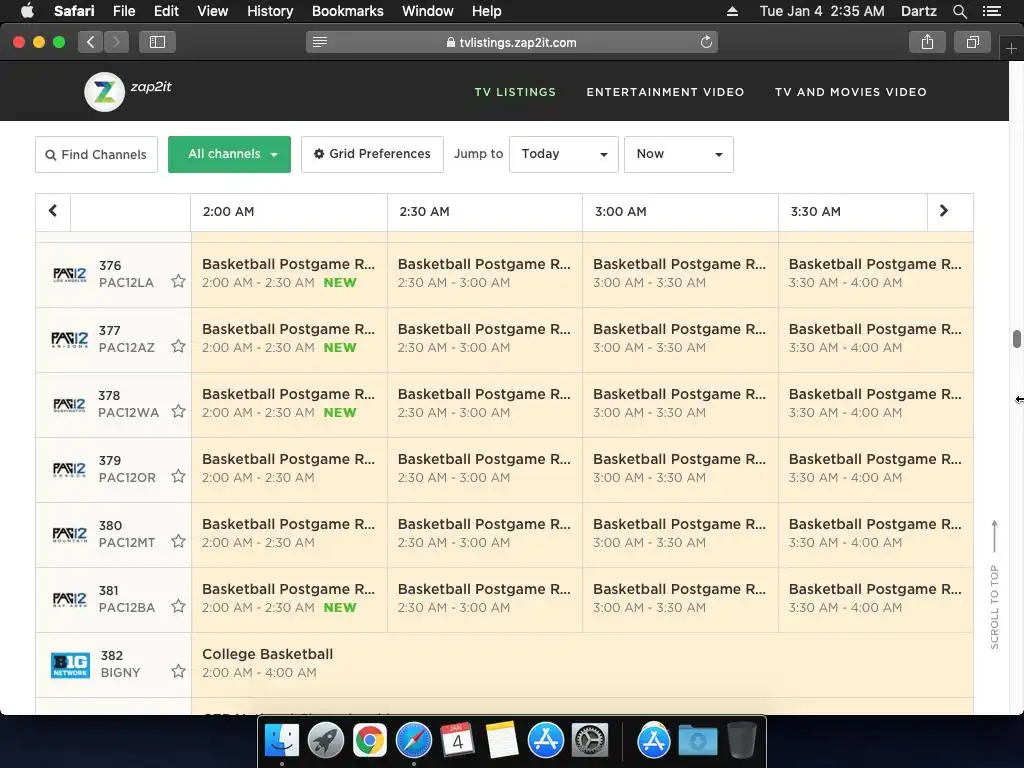
Task: Go back with Safari back arrow
Action: pyautogui.click(x=91, y=42)
